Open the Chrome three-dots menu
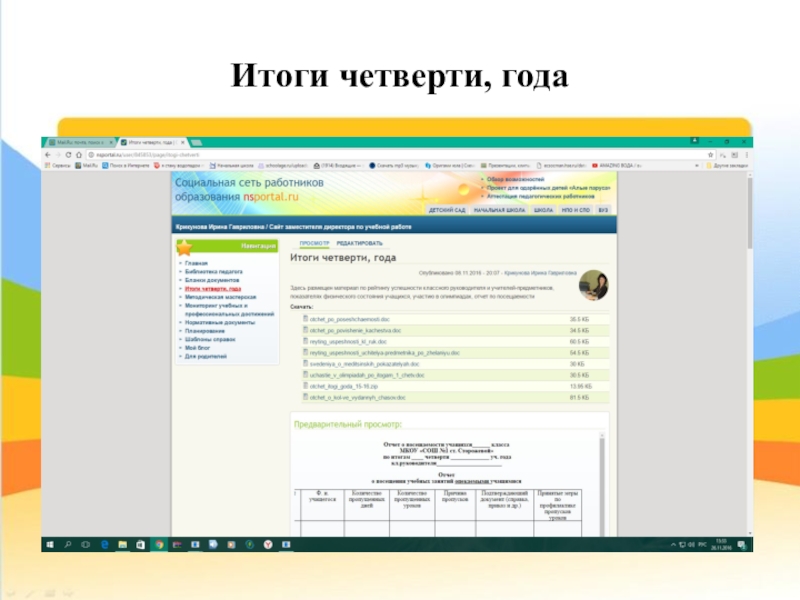Image resolution: width=800 pixels, height=600 pixels. [745, 155]
